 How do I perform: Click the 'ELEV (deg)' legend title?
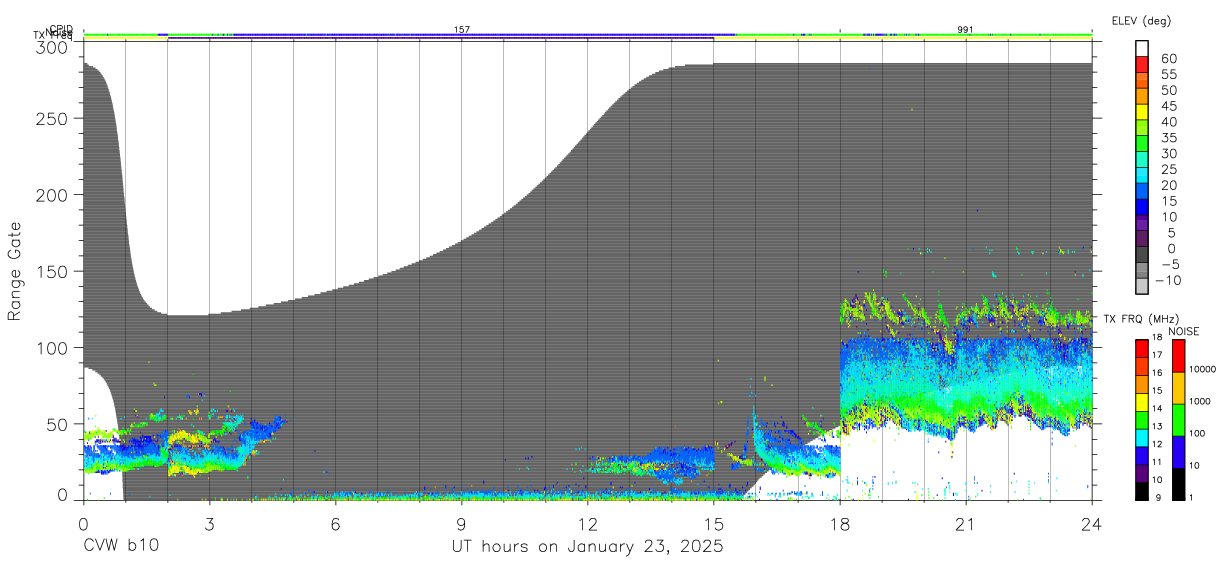click(1141, 21)
